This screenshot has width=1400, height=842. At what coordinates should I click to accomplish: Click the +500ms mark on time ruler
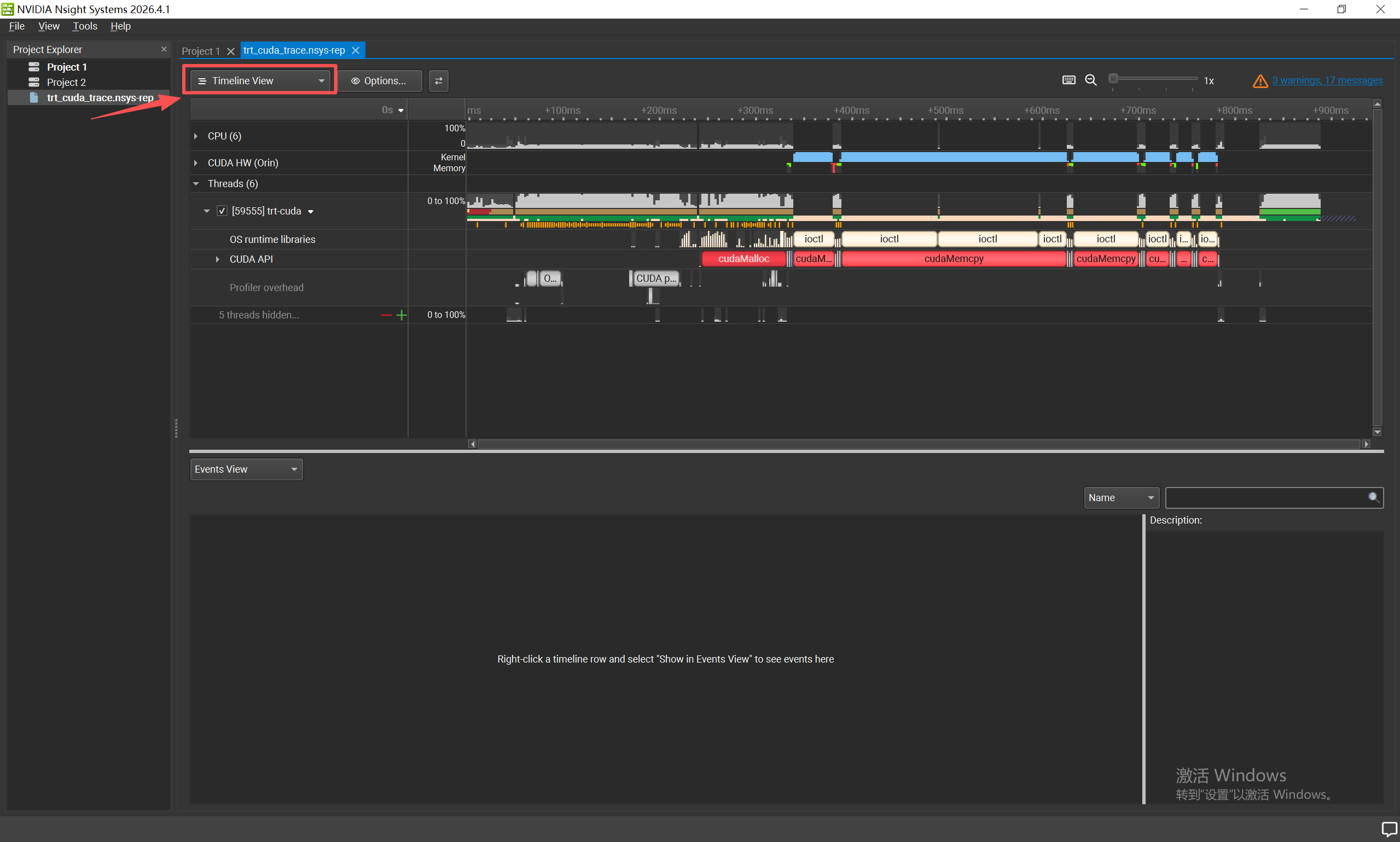[945, 110]
